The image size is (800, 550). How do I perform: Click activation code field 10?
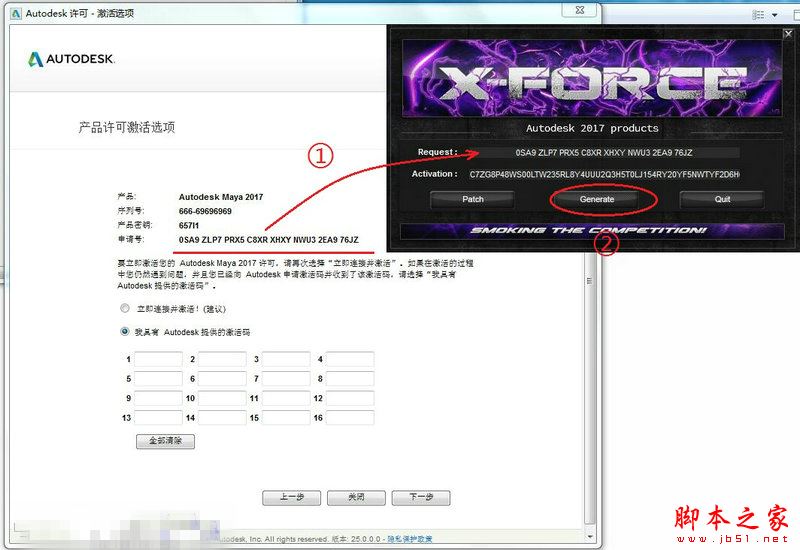222,398
